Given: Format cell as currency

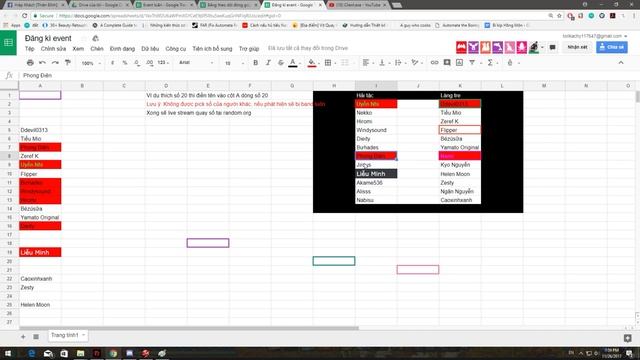Looking at the screenshot, I should [x=113, y=63].
